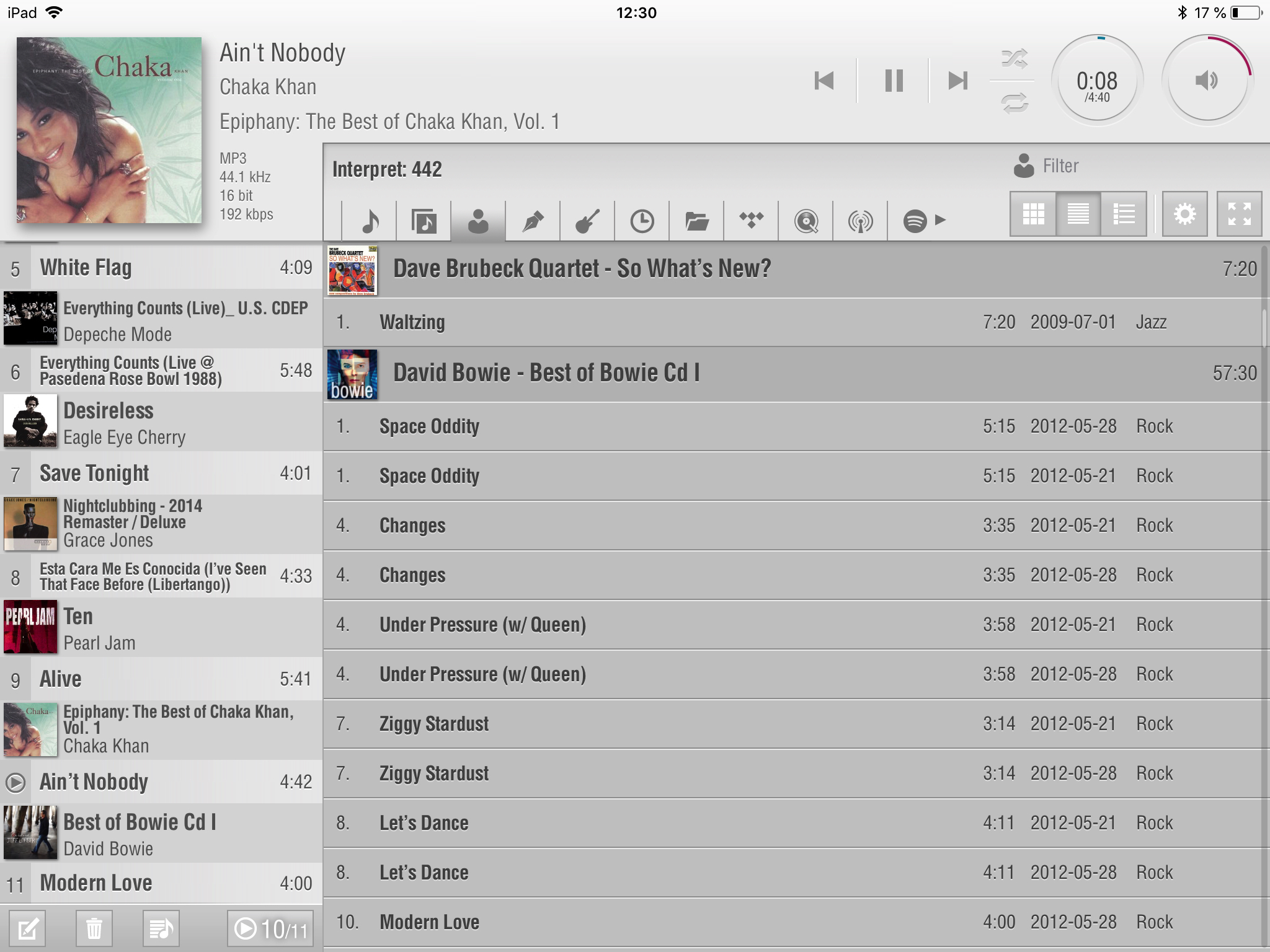This screenshot has width=1270, height=952.
Task: Tap the 10/11 now playing position button
Action: click(x=270, y=928)
